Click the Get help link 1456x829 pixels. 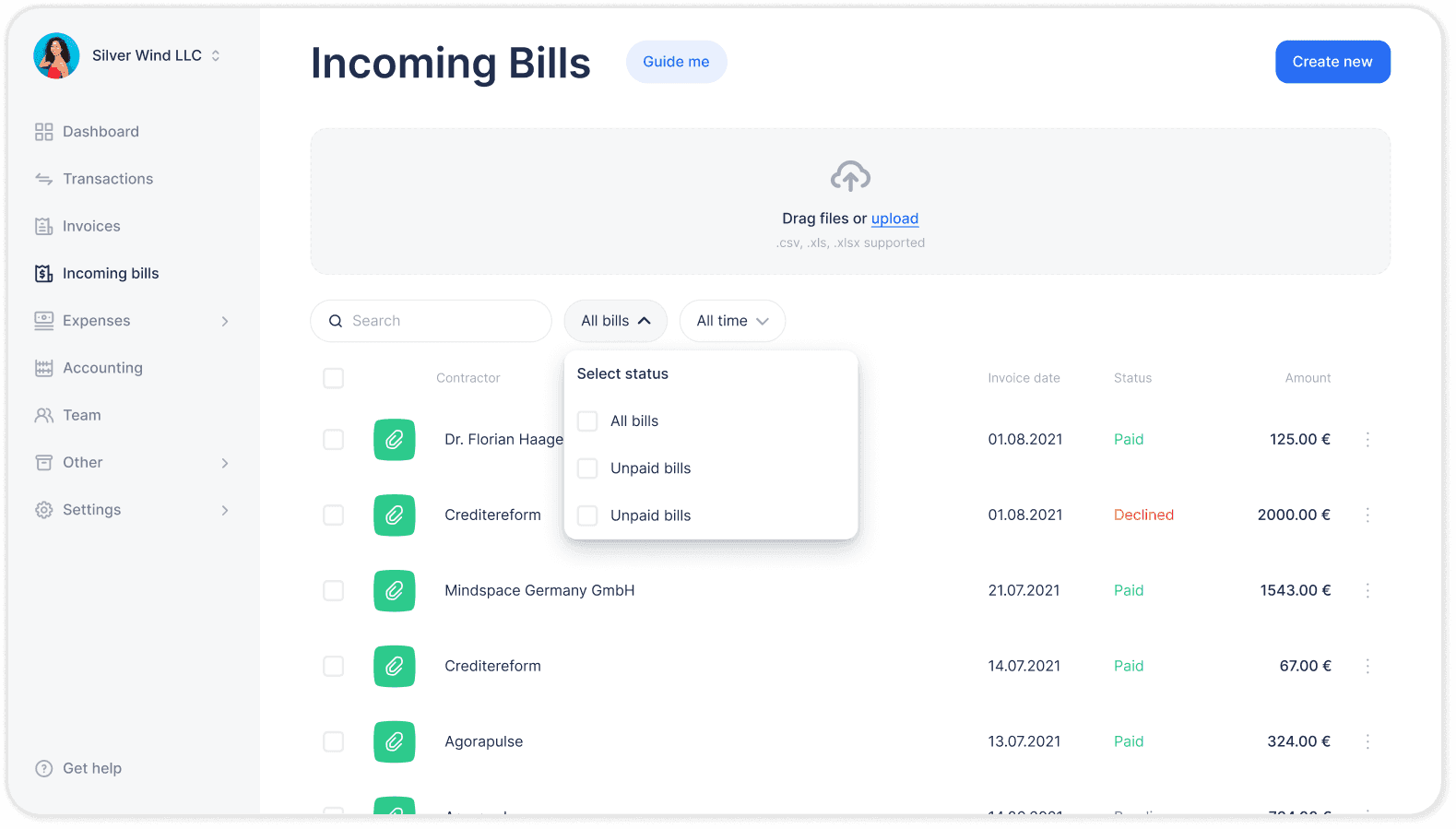click(92, 768)
